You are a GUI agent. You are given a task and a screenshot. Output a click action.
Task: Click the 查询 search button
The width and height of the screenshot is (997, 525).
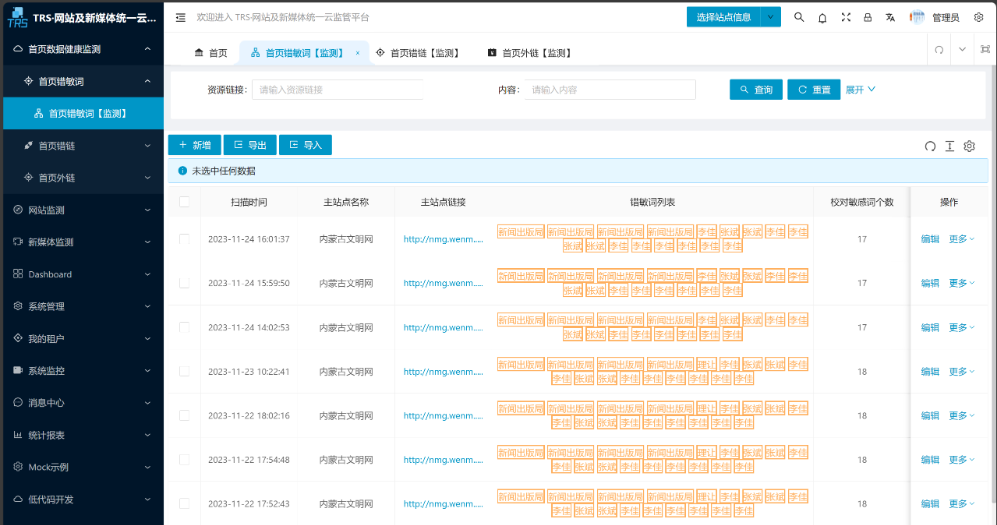(x=755, y=90)
